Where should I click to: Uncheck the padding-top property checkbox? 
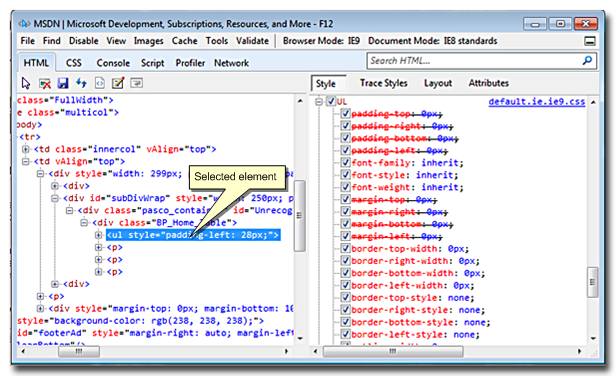click(345, 114)
